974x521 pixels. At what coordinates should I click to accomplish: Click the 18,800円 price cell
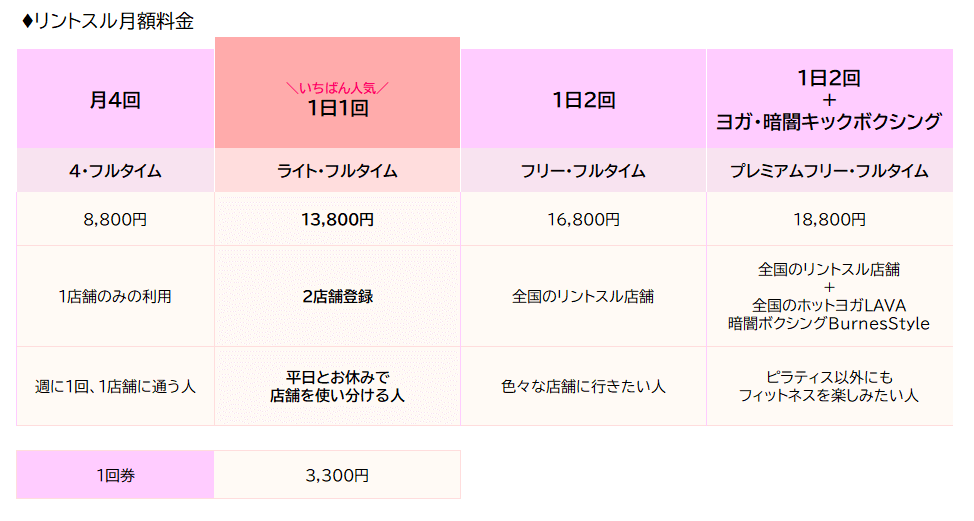pyautogui.click(x=829, y=219)
